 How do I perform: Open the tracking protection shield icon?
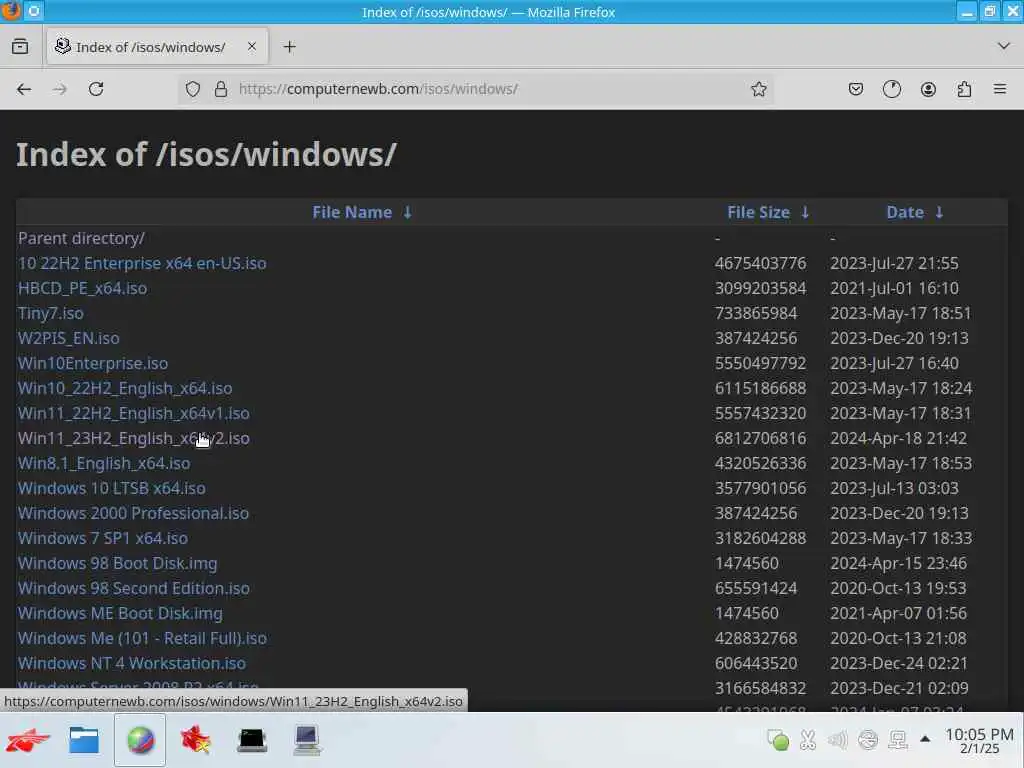[x=193, y=89]
